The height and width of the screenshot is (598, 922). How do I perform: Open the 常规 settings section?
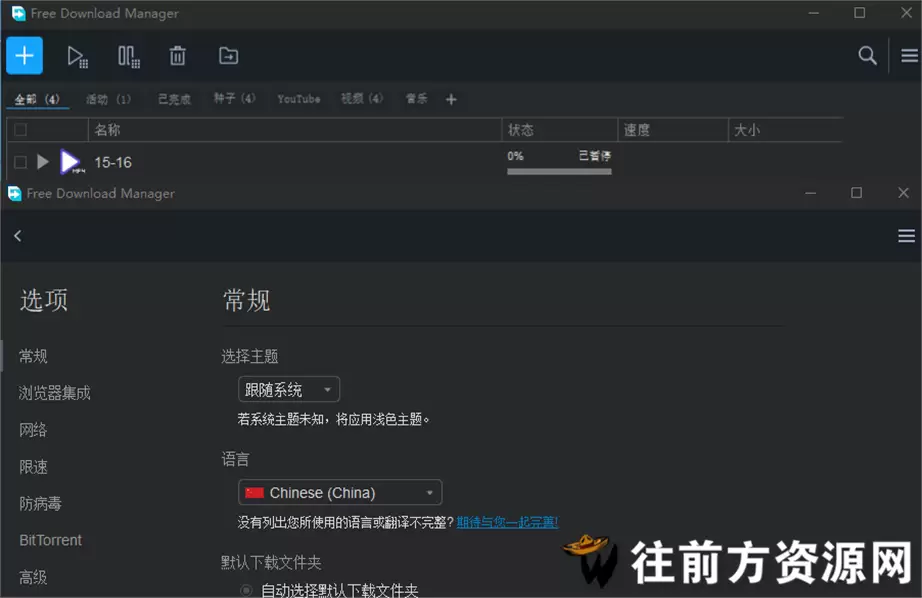(33, 356)
